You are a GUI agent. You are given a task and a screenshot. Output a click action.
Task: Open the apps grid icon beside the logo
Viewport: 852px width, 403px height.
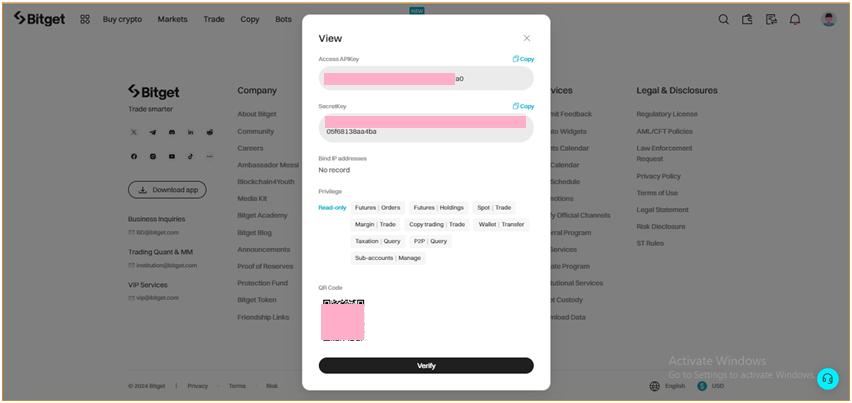point(85,20)
